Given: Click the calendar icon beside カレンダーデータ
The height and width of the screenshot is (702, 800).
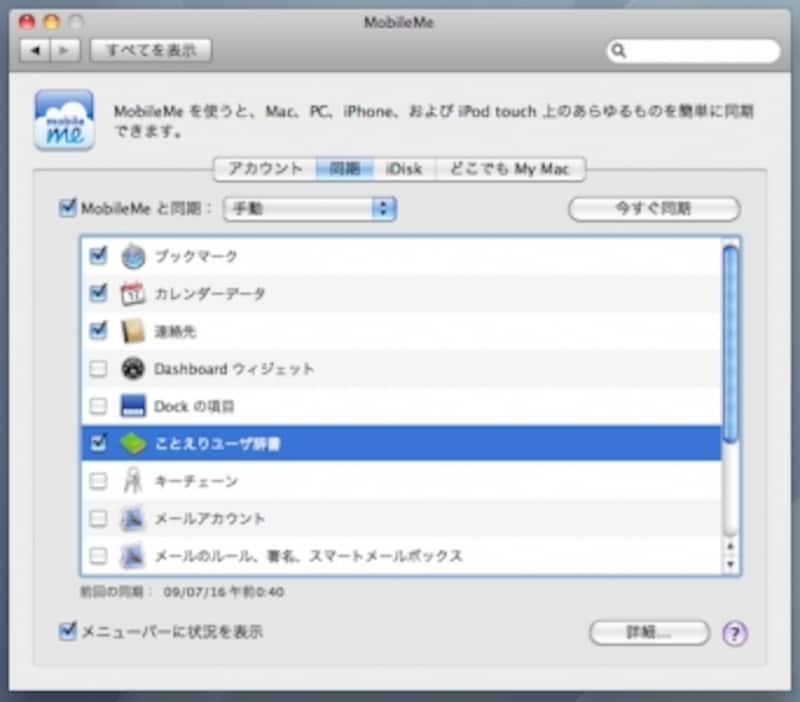Looking at the screenshot, I should (x=133, y=293).
